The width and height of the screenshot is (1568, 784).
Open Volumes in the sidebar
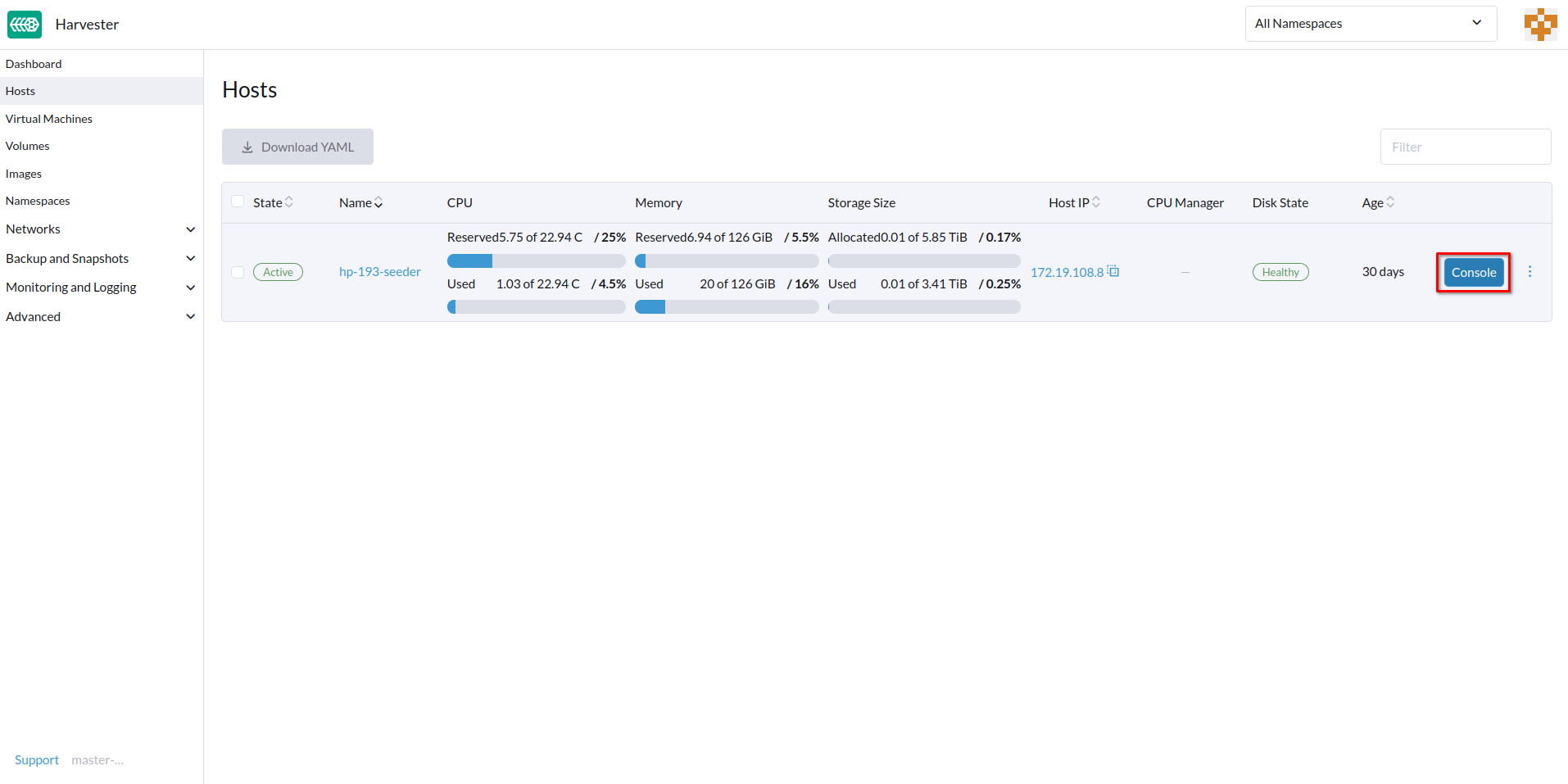(28, 146)
